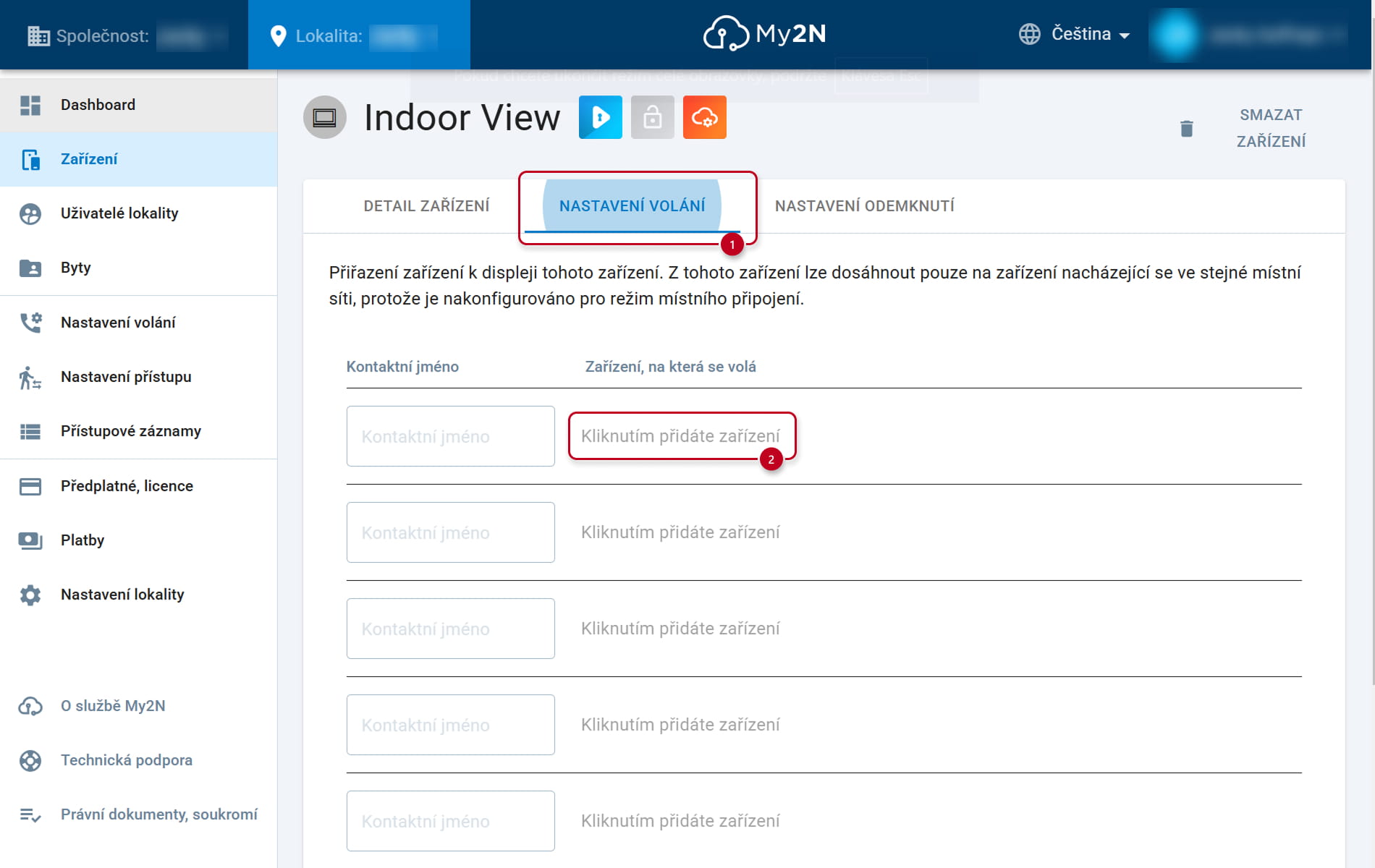
Task: Open the Platby sidebar entry
Action: coord(138,540)
